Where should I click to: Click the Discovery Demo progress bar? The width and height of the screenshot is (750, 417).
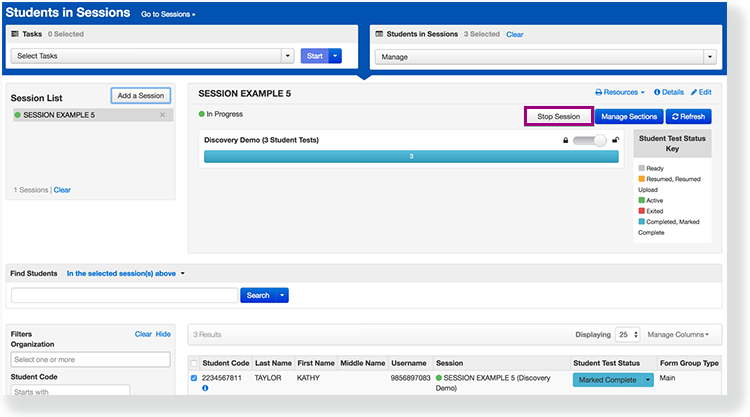(411, 157)
